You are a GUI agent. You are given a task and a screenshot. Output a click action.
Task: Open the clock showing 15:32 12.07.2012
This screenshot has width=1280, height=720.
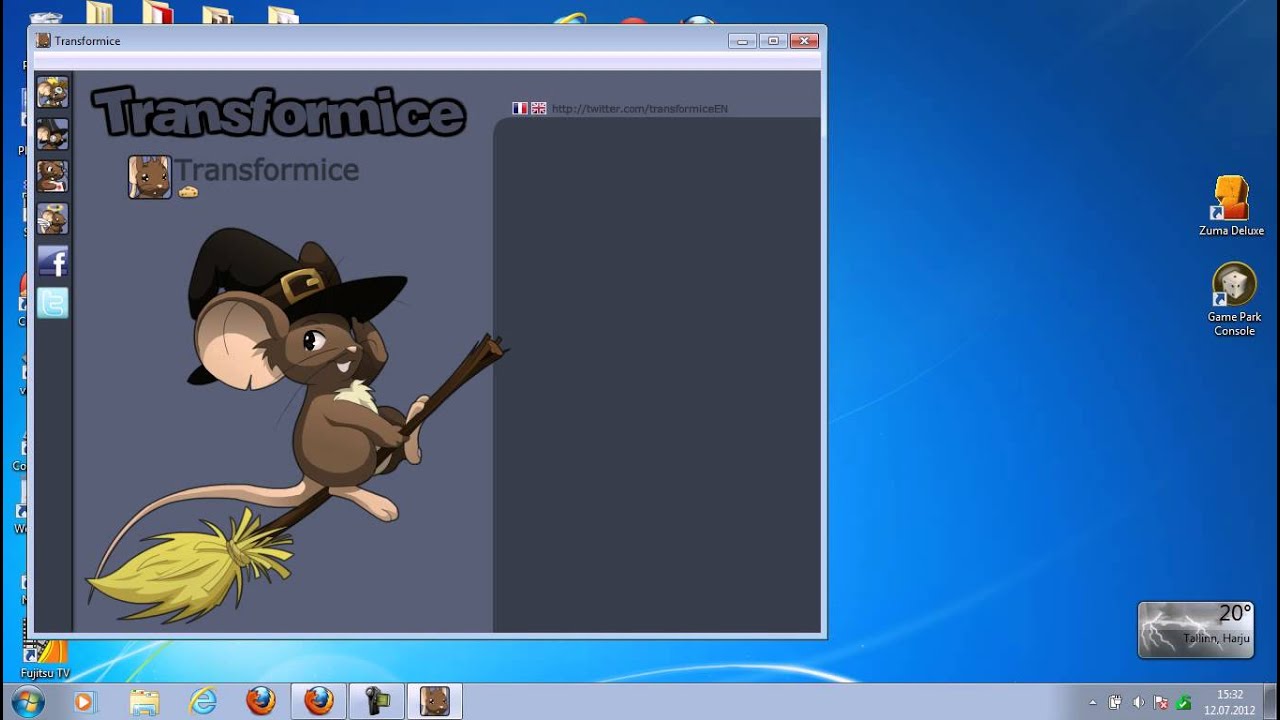click(1230, 703)
